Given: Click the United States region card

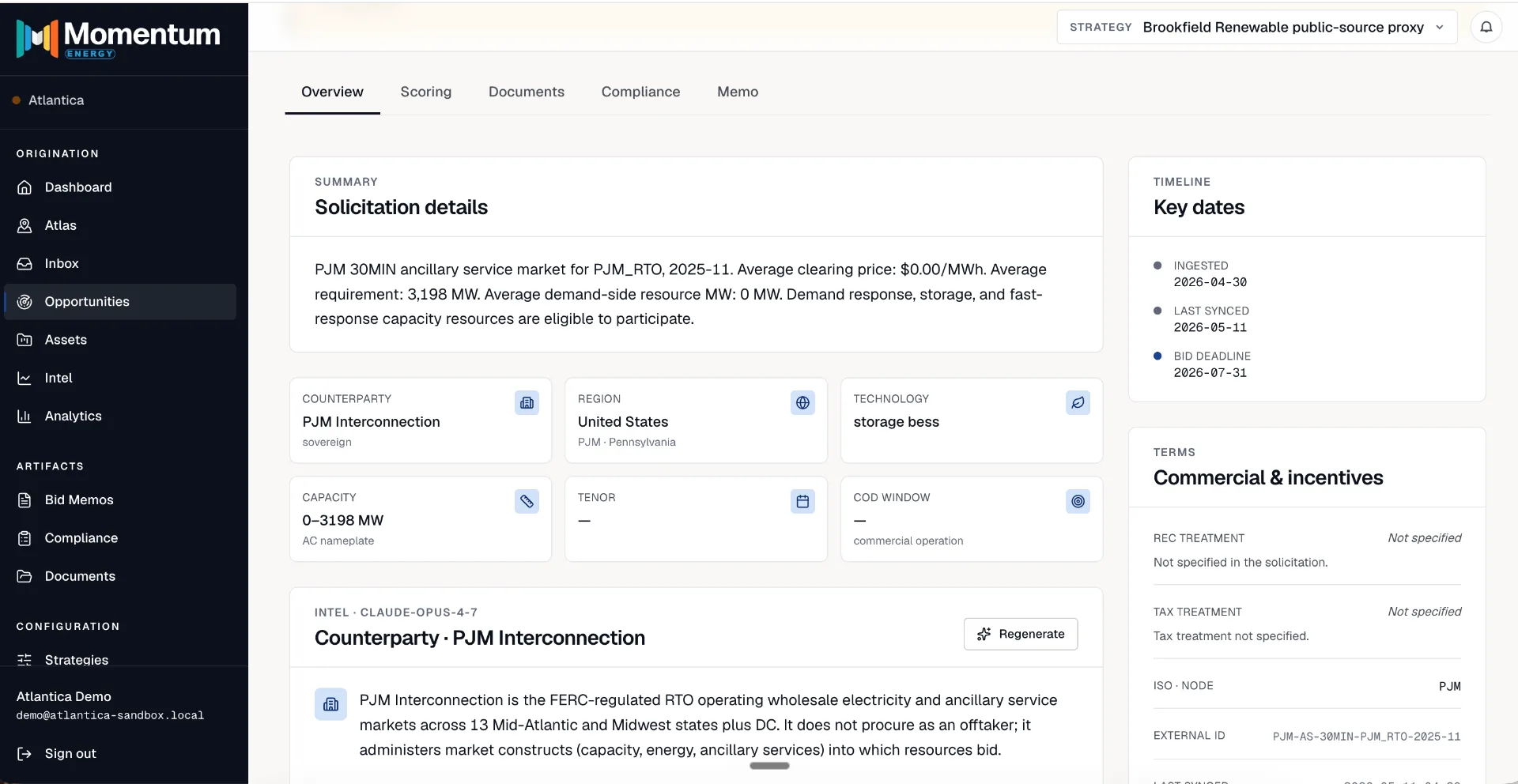Looking at the screenshot, I should coord(696,420).
